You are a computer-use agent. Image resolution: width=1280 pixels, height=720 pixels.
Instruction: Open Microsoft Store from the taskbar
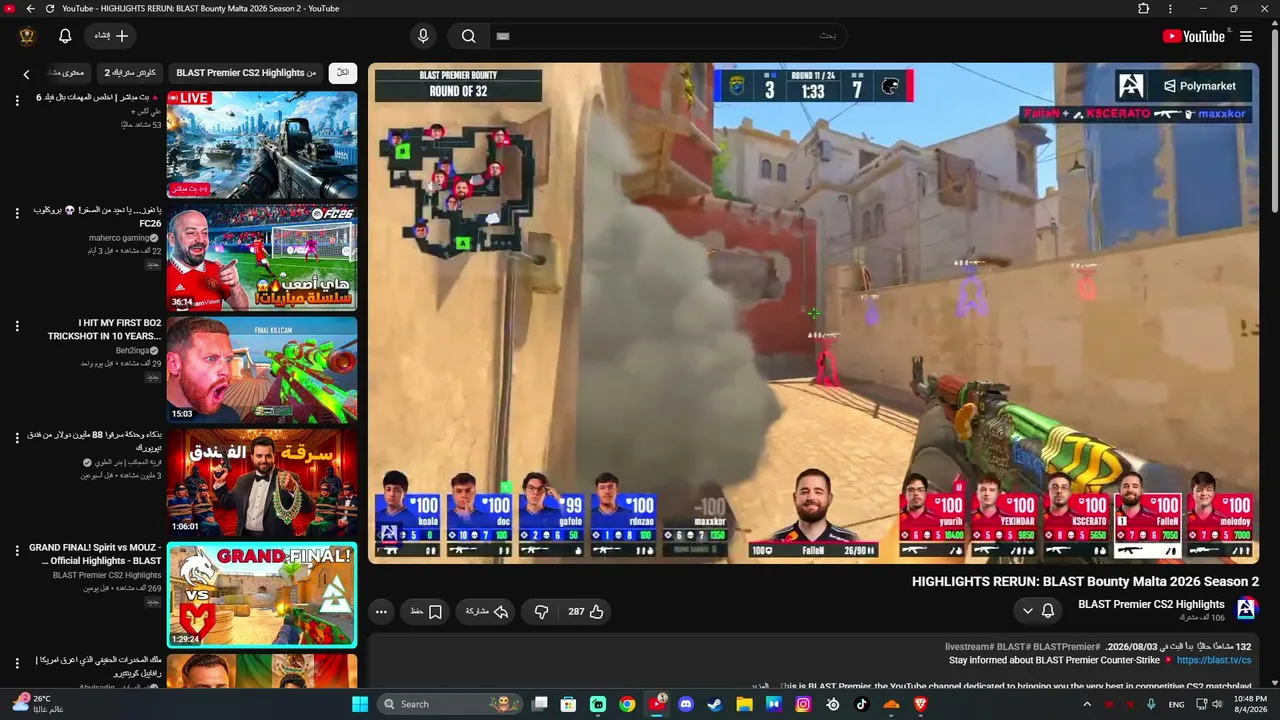tap(568, 704)
